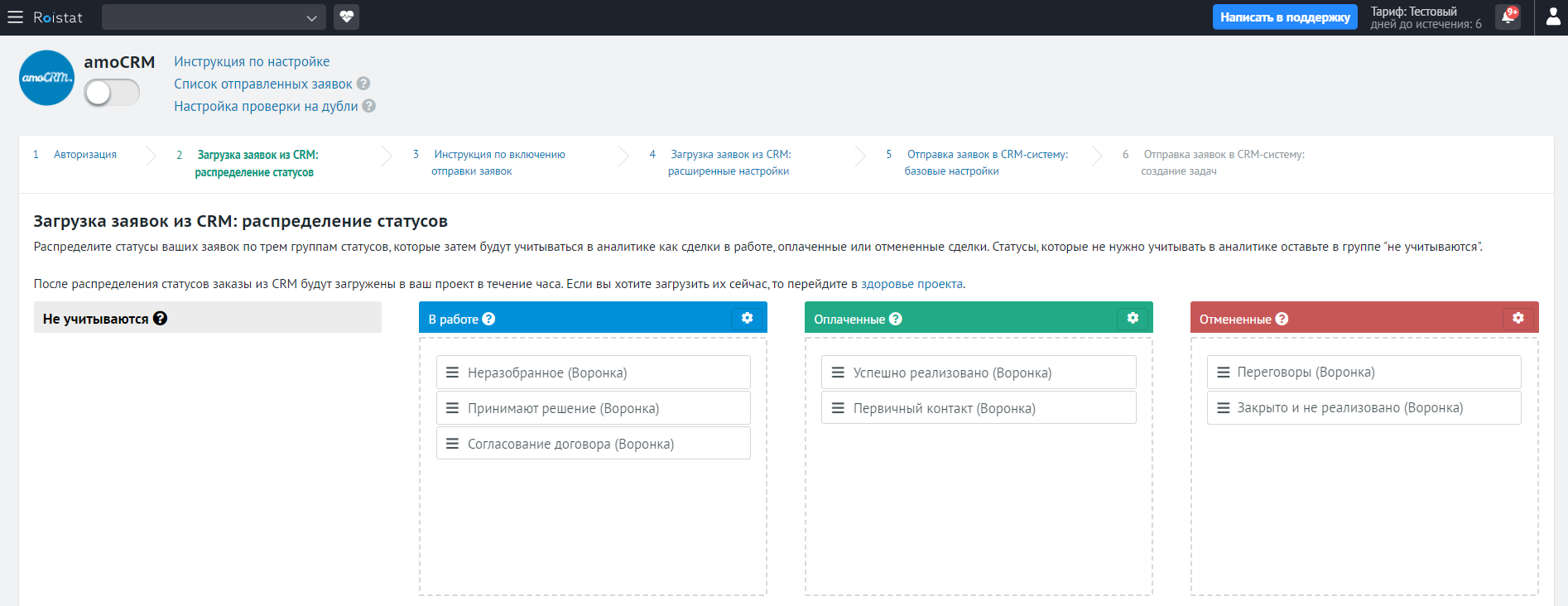Toggle the amoCRM integration switch
The image size is (1568, 606).
pyautogui.click(x=112, y=93)
